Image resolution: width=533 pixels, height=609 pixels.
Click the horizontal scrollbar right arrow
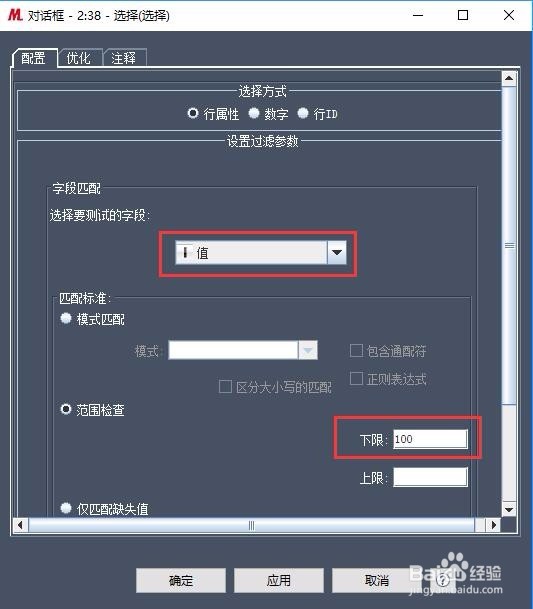pyautogui.click(x=493, y=525)
